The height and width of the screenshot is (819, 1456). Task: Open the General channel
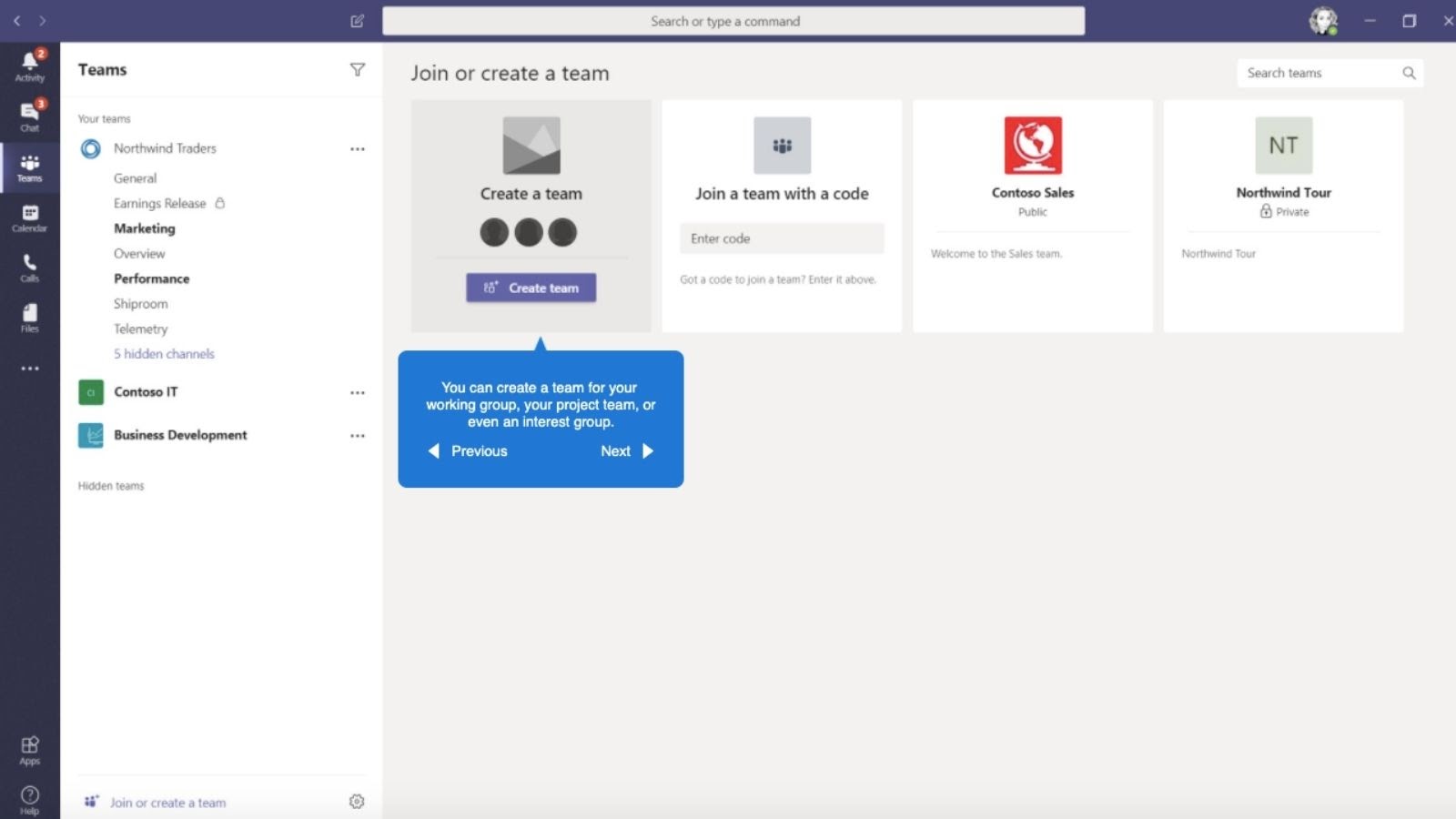(135, 178)
